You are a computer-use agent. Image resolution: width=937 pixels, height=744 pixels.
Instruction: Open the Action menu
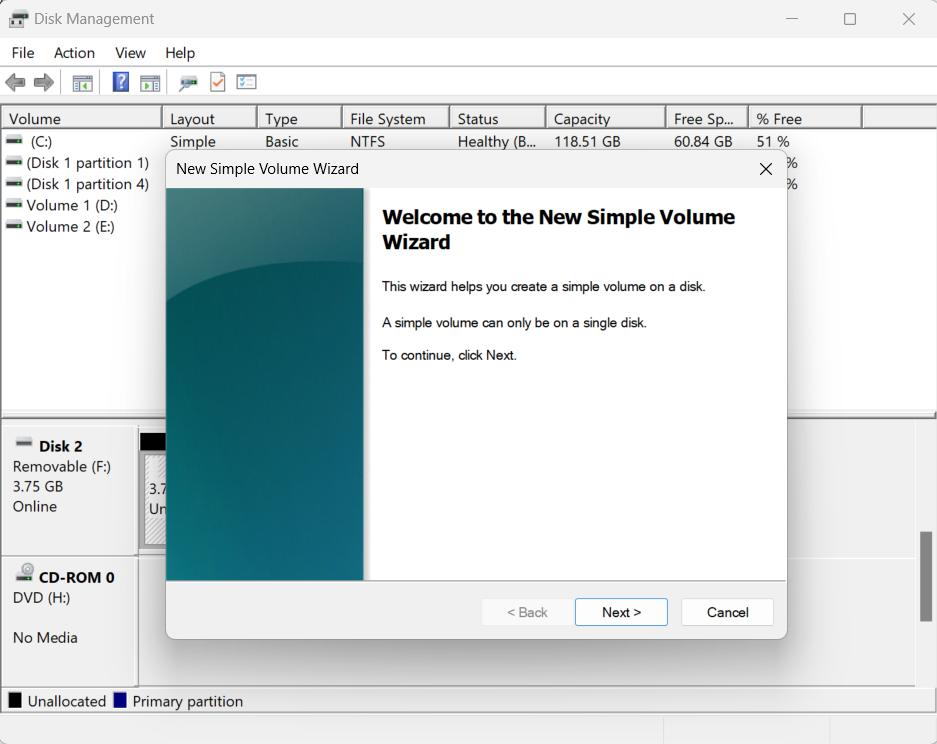click(x=74, y=53)
